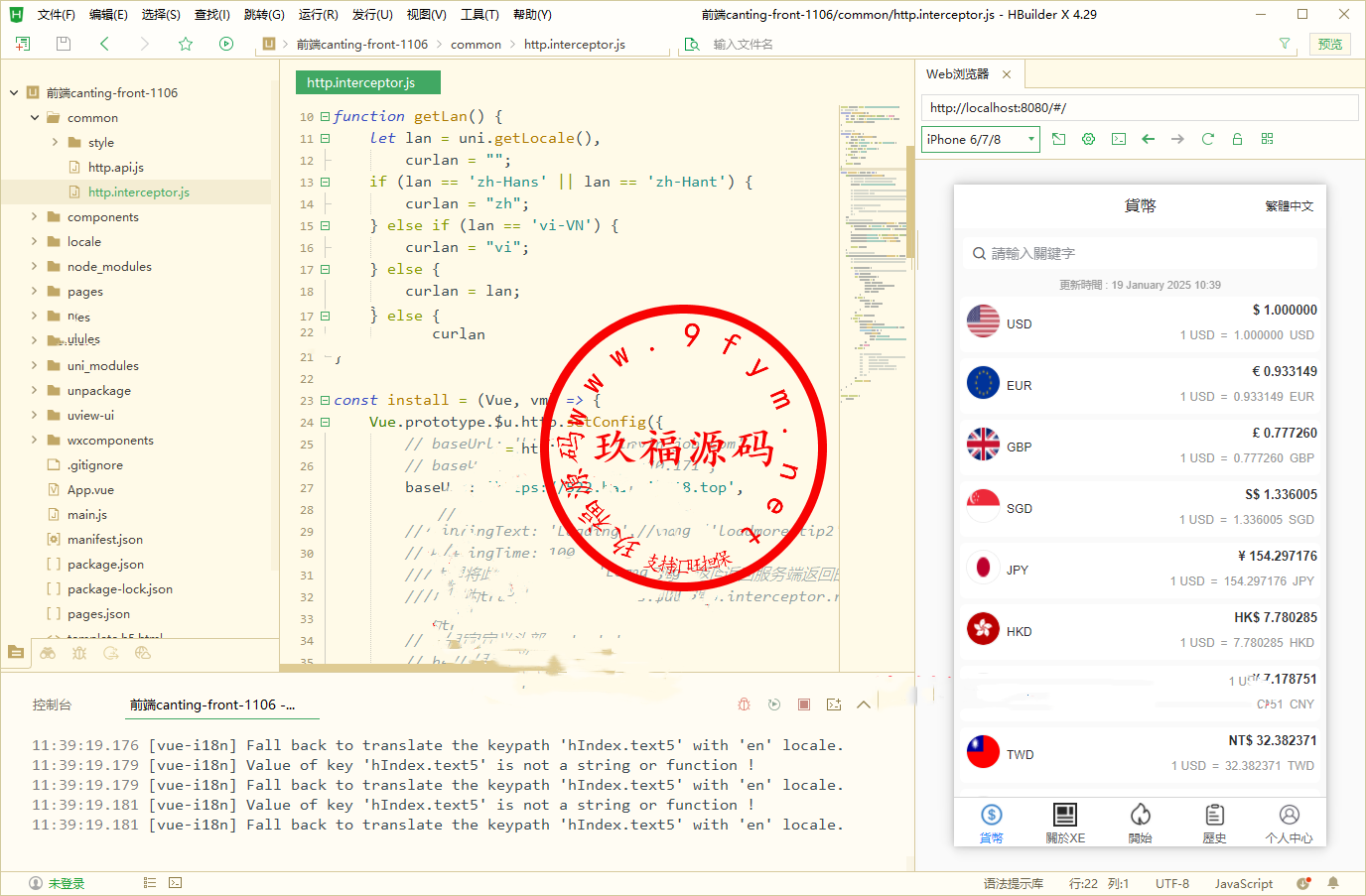
Task: Click the UTF-8 encoding in status bar
Action: pyautogui.click(x=1172, y=883)
